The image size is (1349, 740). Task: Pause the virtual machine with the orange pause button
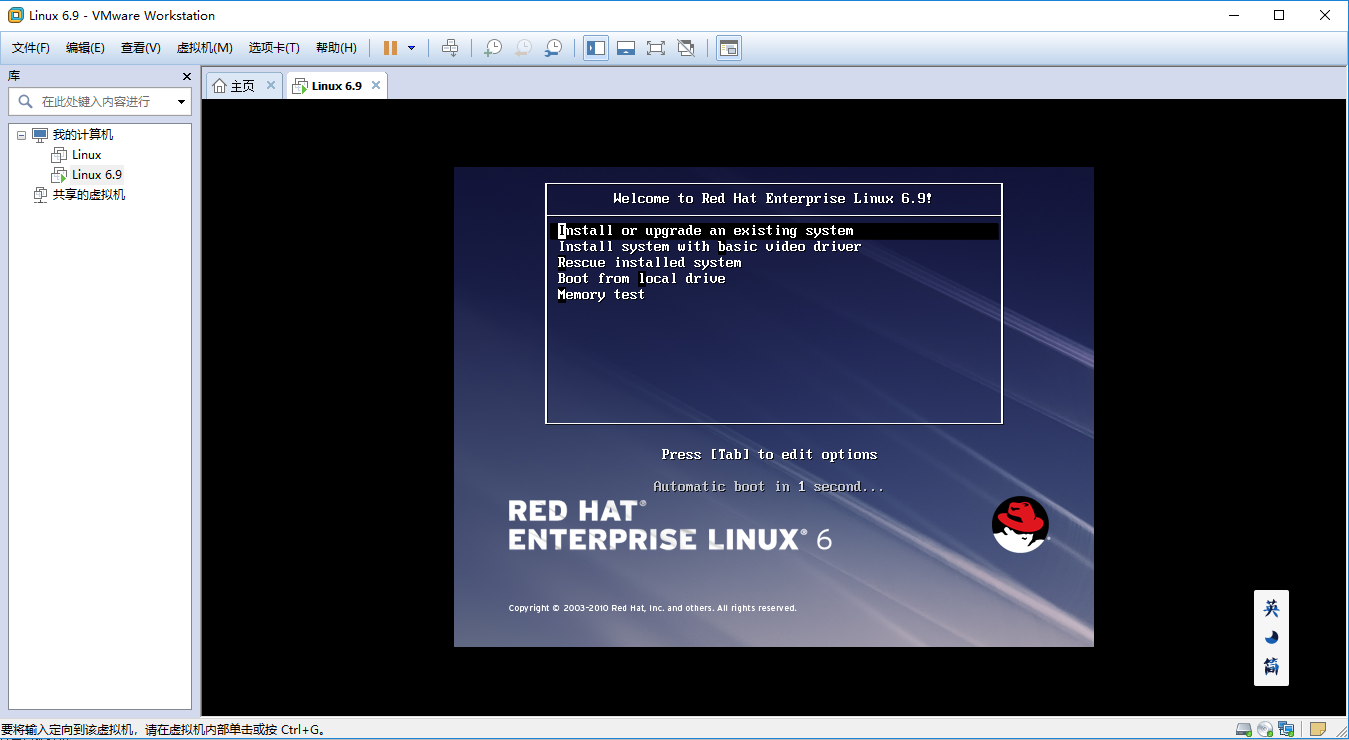(x=390, y=48)
